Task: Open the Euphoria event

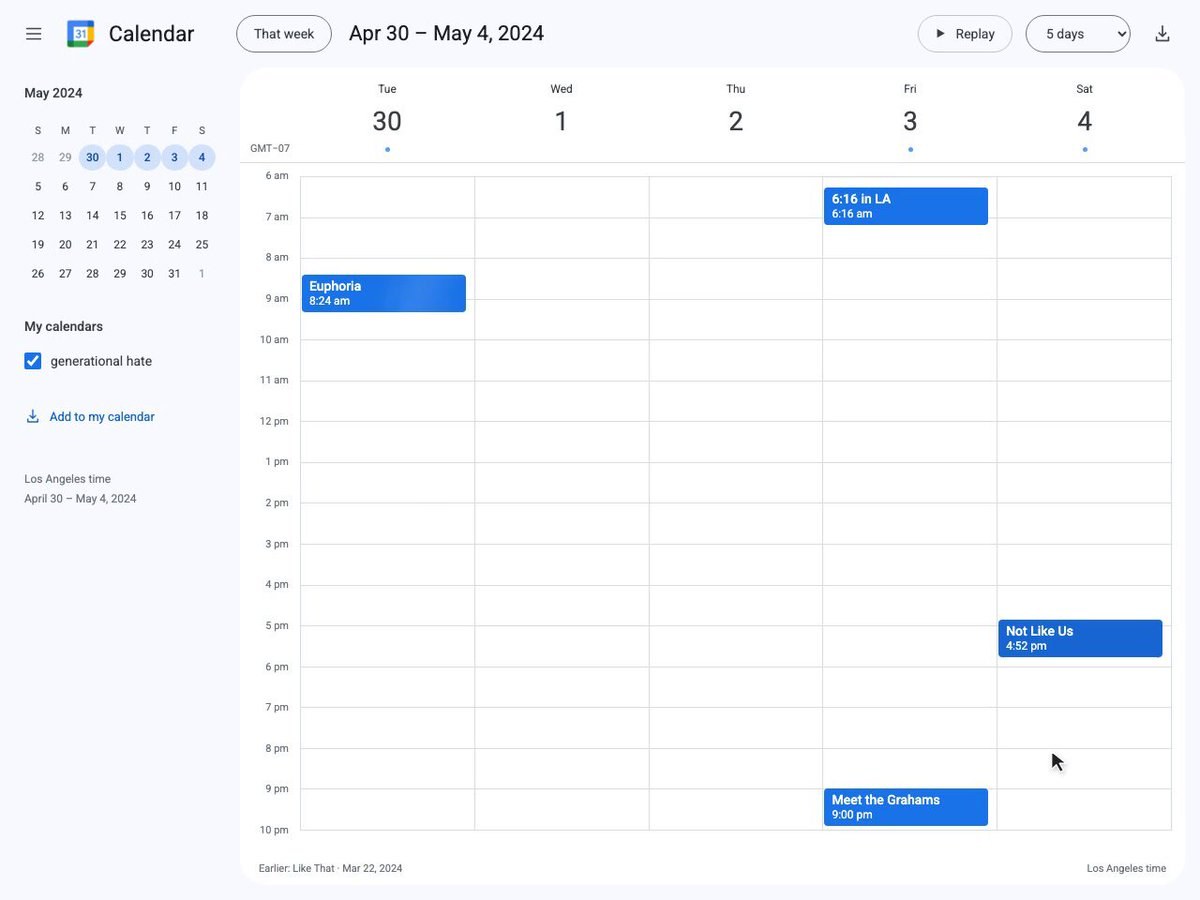Action: click(384, 293)
